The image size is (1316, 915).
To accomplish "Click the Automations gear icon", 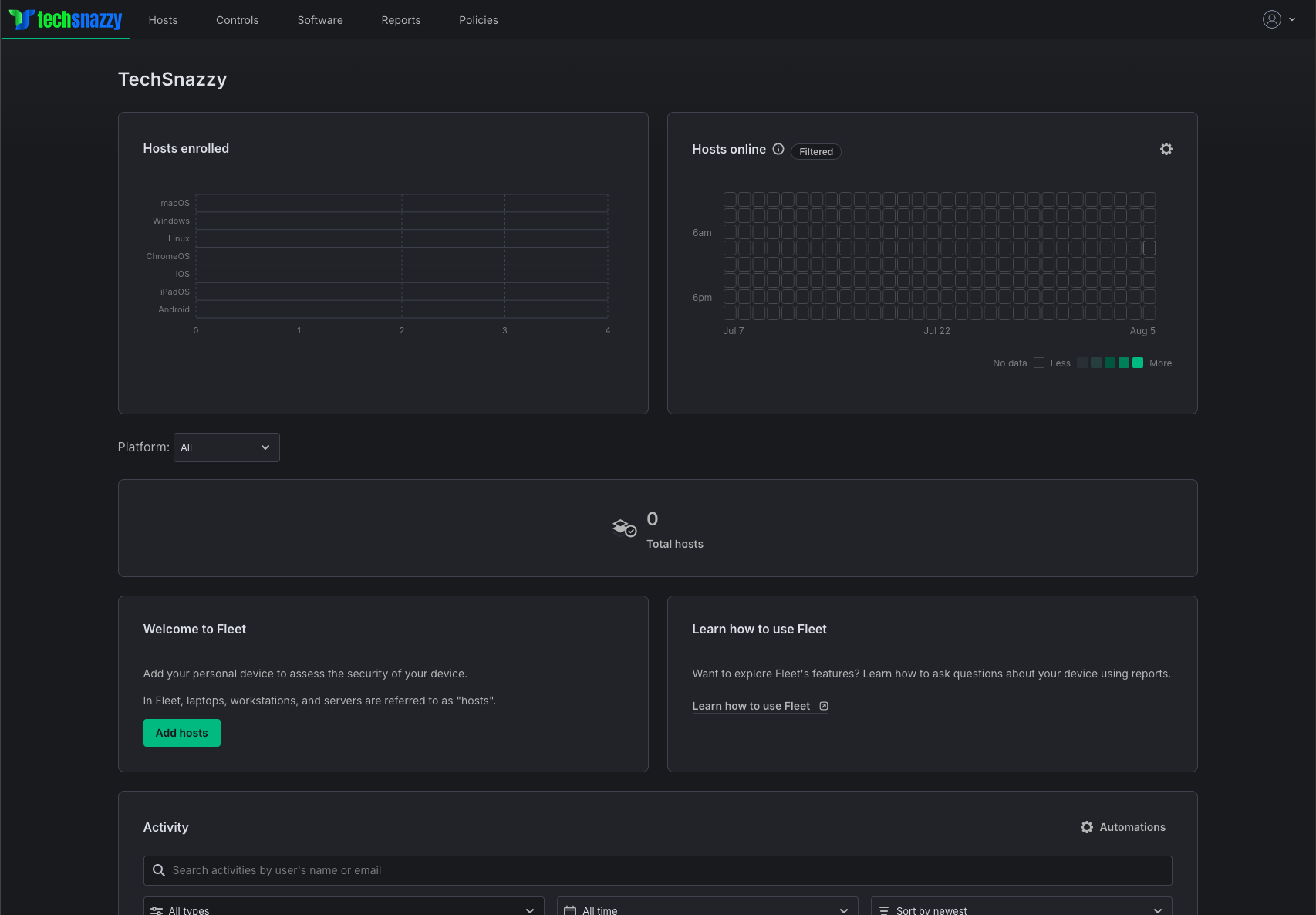I will point(1087,827).
